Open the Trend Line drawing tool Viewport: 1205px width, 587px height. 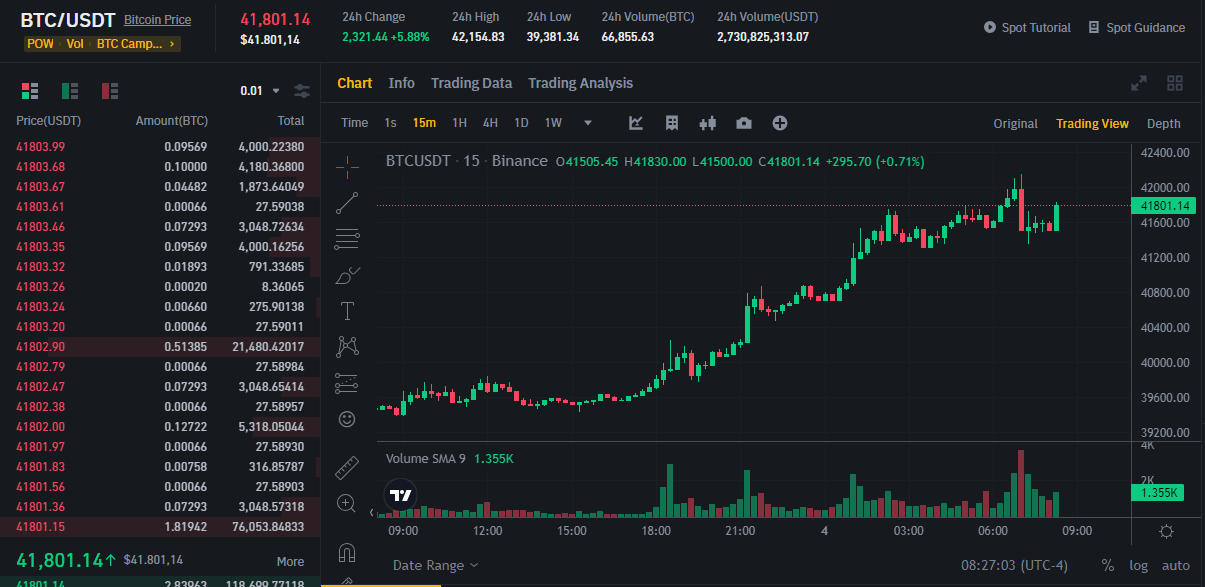click(347, 203)
